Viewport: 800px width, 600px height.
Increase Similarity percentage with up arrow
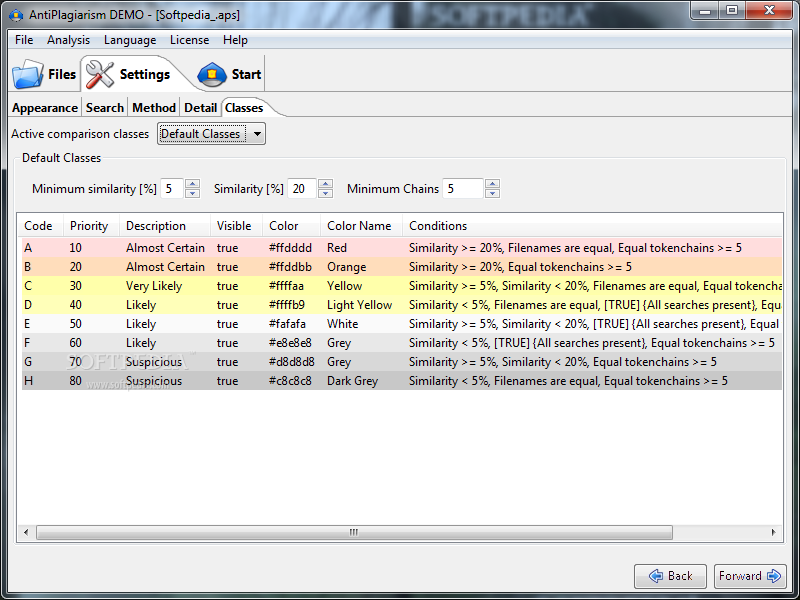(326, 184)
